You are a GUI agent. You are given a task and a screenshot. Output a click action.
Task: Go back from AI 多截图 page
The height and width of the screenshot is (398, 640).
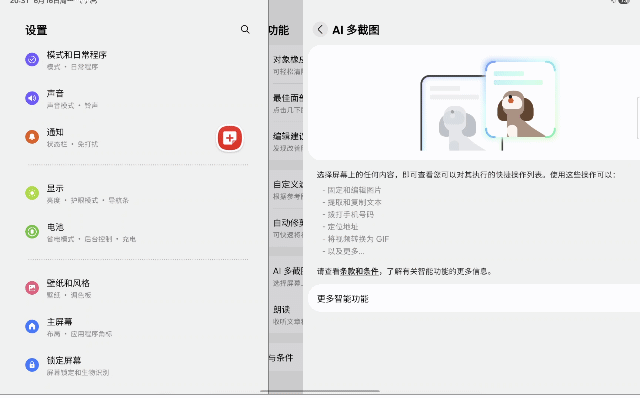(x=320, y=29)
